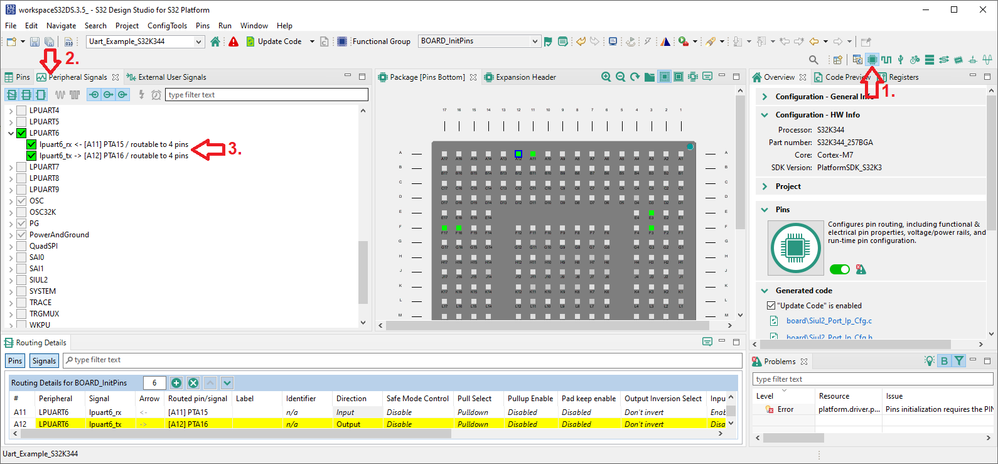Viewport: 998px width, 464px height.
Task: Add a new routing row with plus icon
Action: (x=176, y=383)
